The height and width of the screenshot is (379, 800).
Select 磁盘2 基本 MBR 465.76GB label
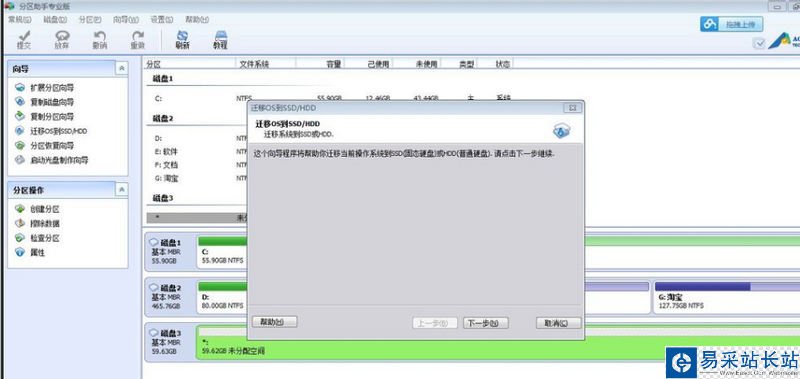click(x=169, y=296)
